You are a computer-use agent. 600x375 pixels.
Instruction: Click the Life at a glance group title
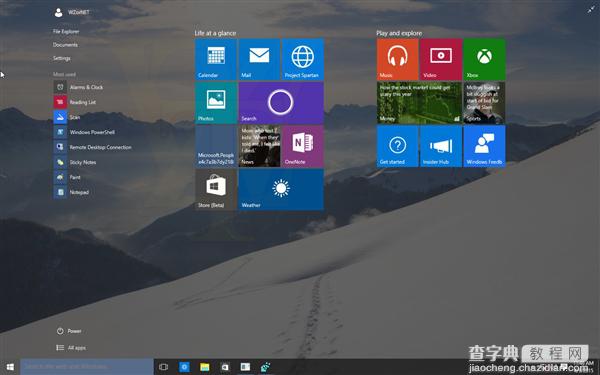point(215,33)
